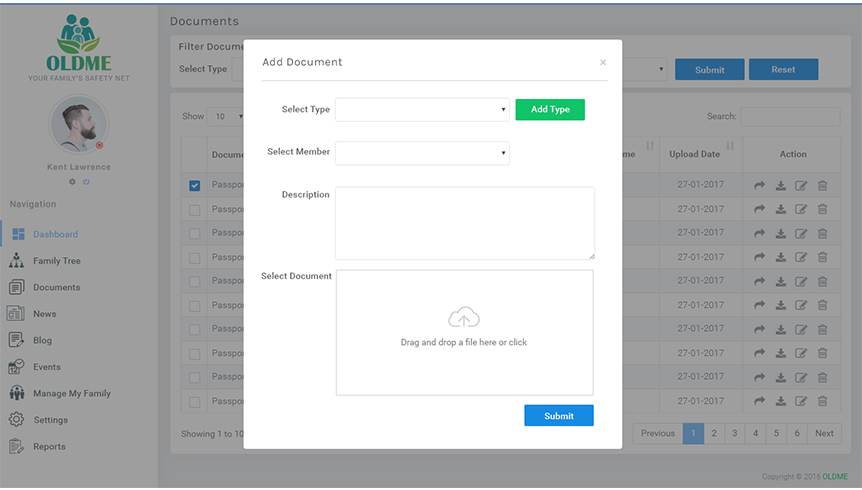The height and width of the screenshot is (490, 862).
Task: Click the share arrow icon in first row
Action: coord(760,185)
